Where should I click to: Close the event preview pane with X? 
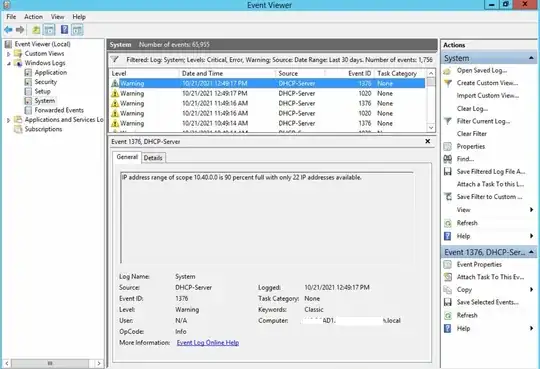(428, 141)
